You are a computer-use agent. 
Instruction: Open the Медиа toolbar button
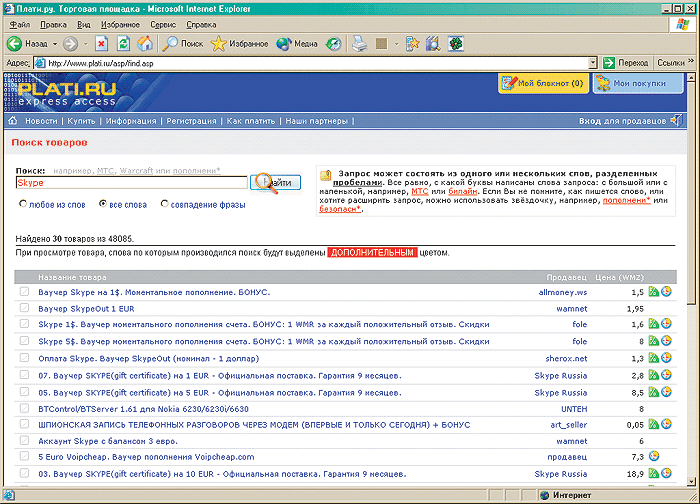click(296, 44)
